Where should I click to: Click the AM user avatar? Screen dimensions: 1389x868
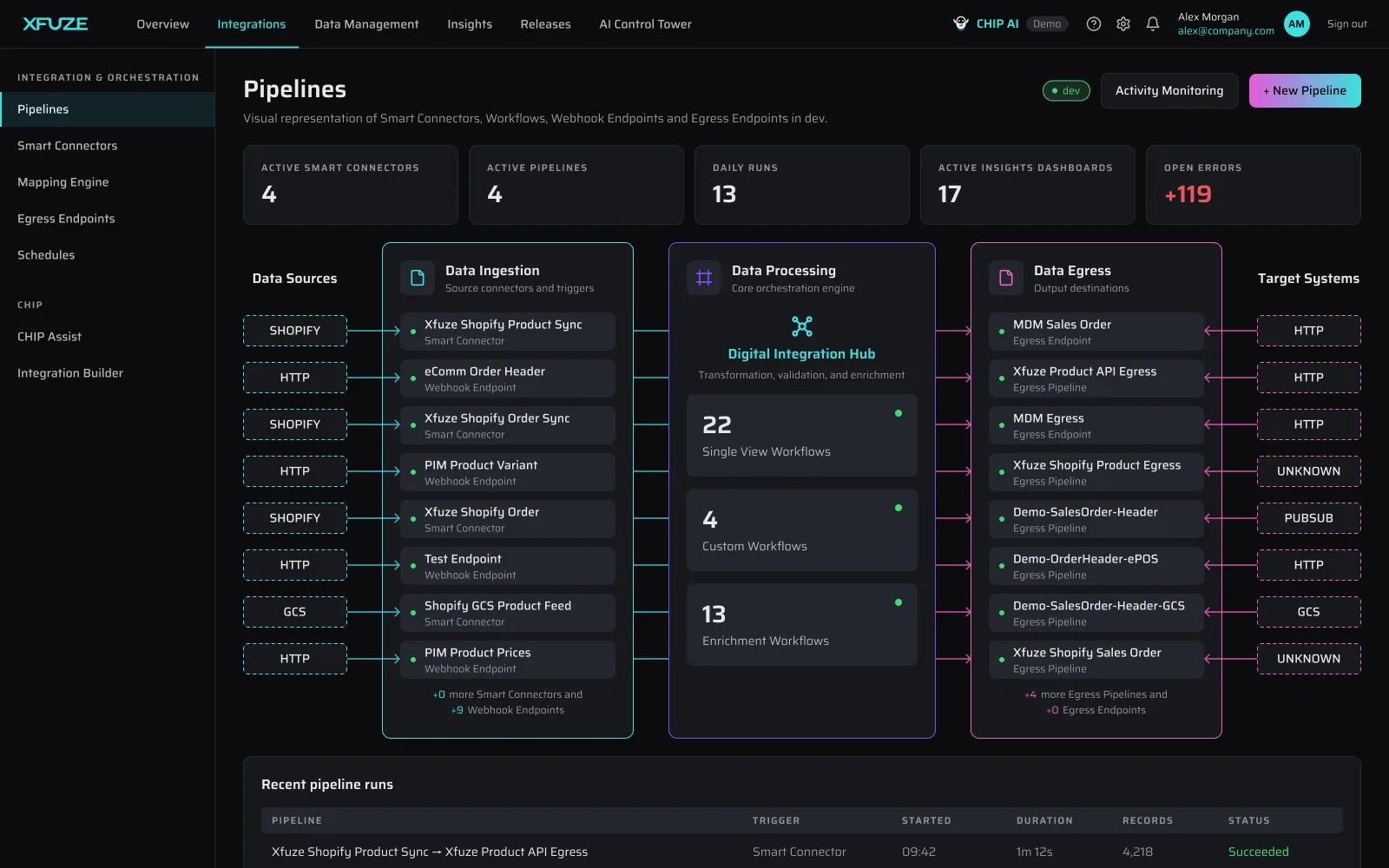1297,24
